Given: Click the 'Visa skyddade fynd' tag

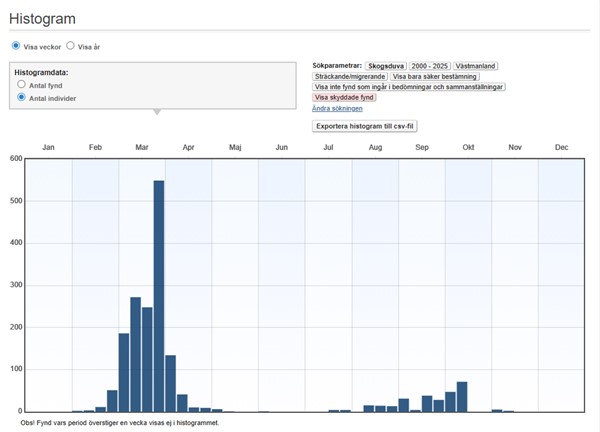Looking at the screenshot, I should tap(344, 98).
